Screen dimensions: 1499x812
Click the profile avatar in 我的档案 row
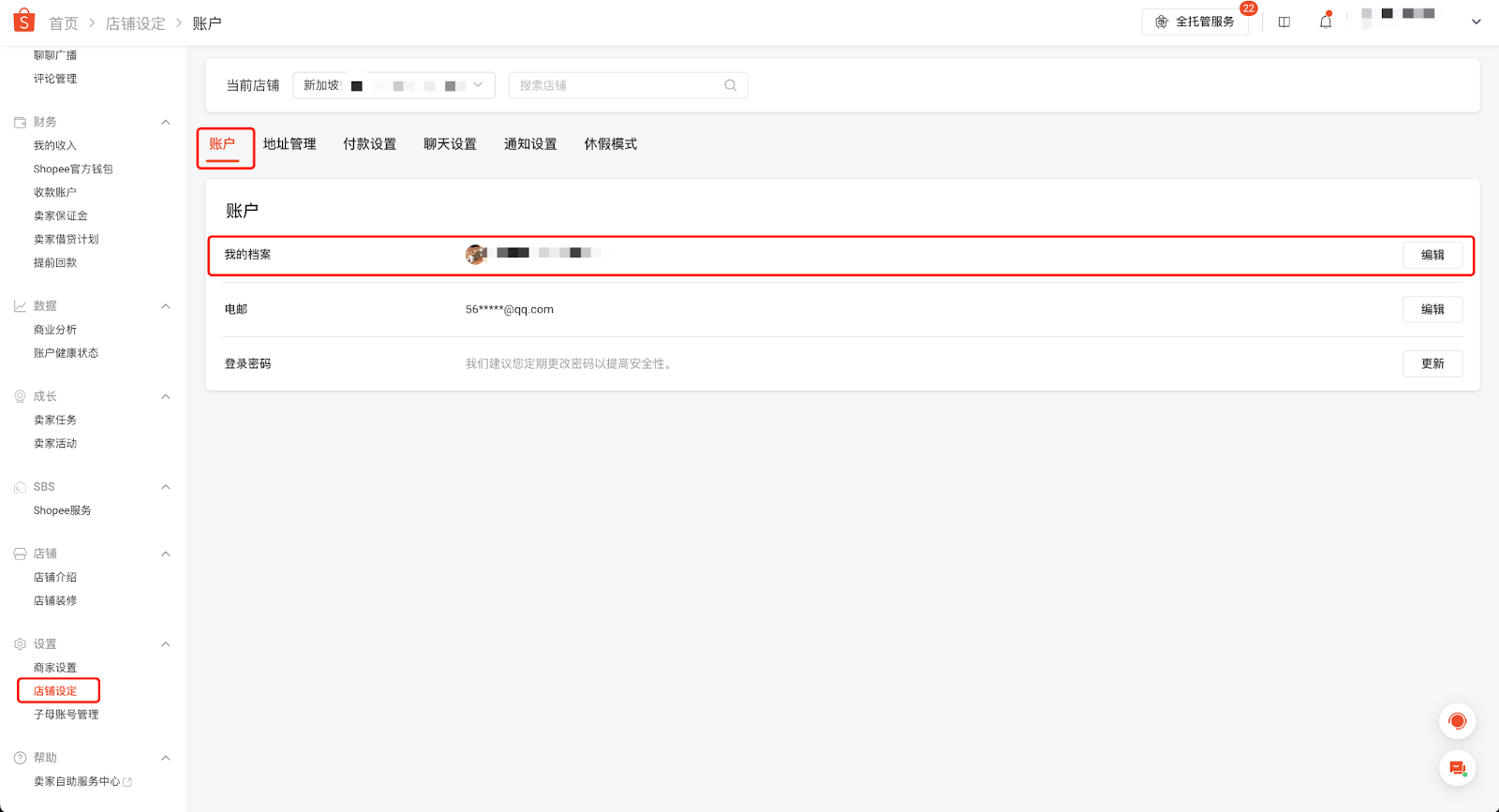476,254
